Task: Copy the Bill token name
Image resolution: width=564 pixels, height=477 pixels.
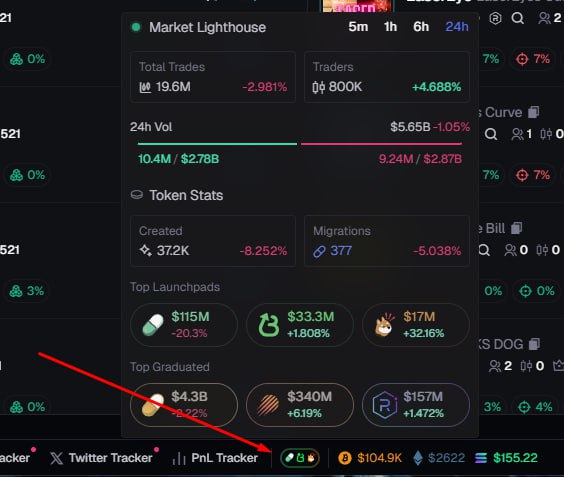Action: (x=517, y=228)
